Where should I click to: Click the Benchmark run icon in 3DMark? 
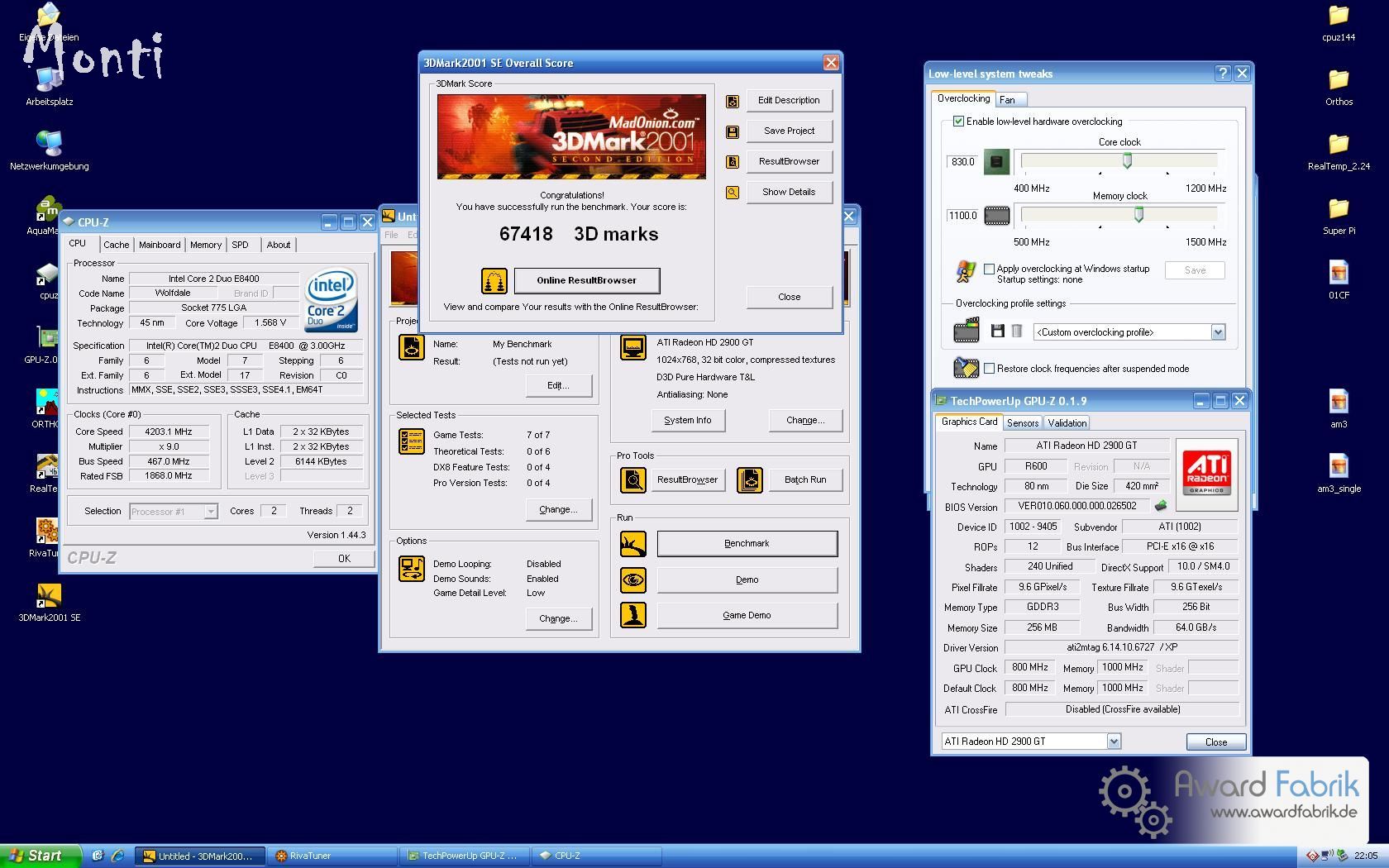pyautogui.click(x=633, y=544)
